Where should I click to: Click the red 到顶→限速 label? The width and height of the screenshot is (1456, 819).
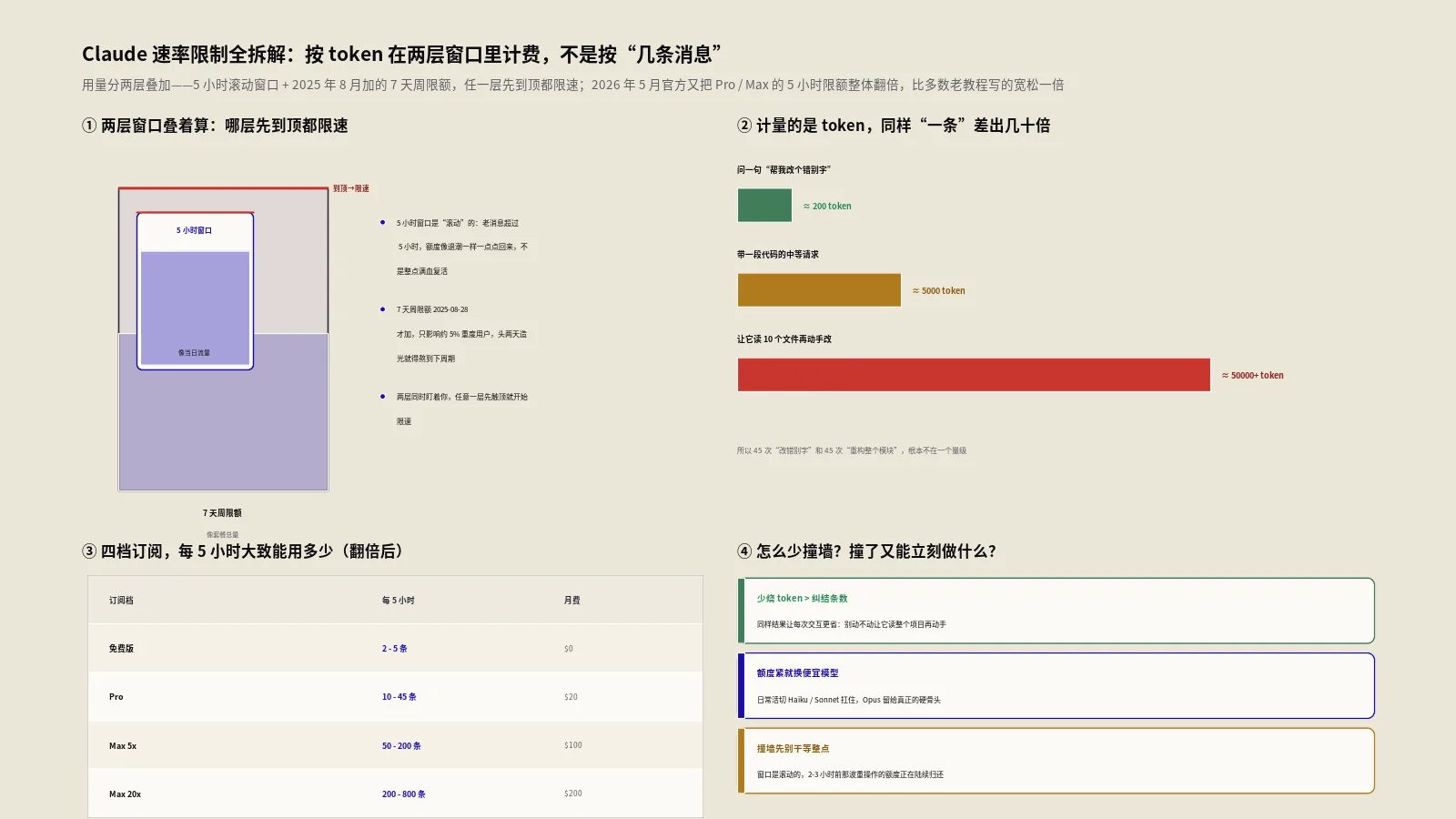click(x=350, y=188)
